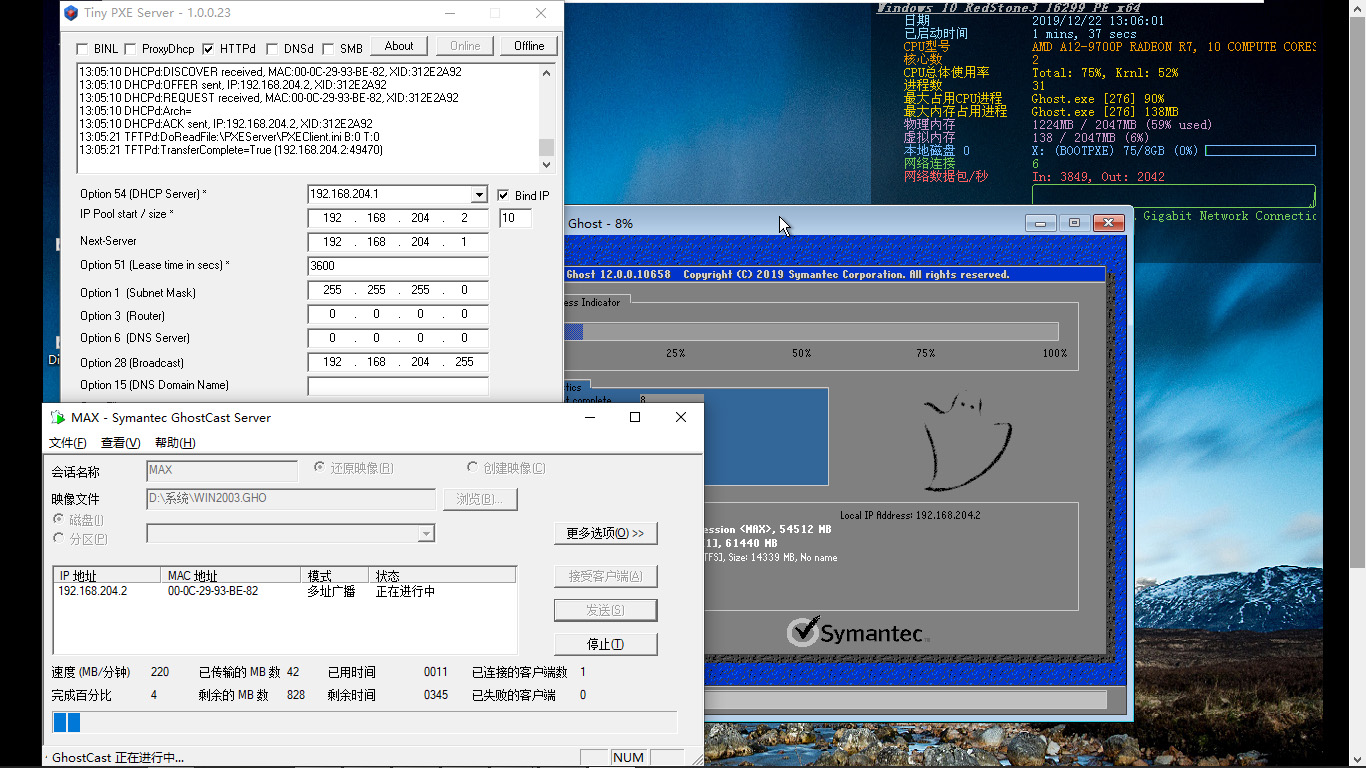Screen dimensions: 1366x768
Task: Click the Option 3 Router IP field
Action: pyautogui.click(x=398, y=314)
